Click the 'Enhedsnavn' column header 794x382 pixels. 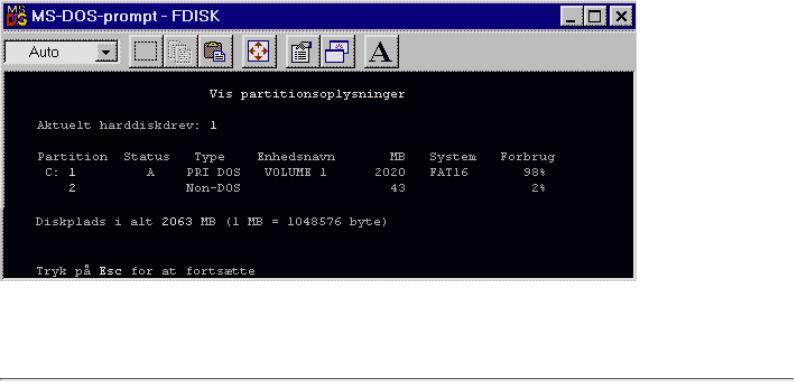point(296,157)
